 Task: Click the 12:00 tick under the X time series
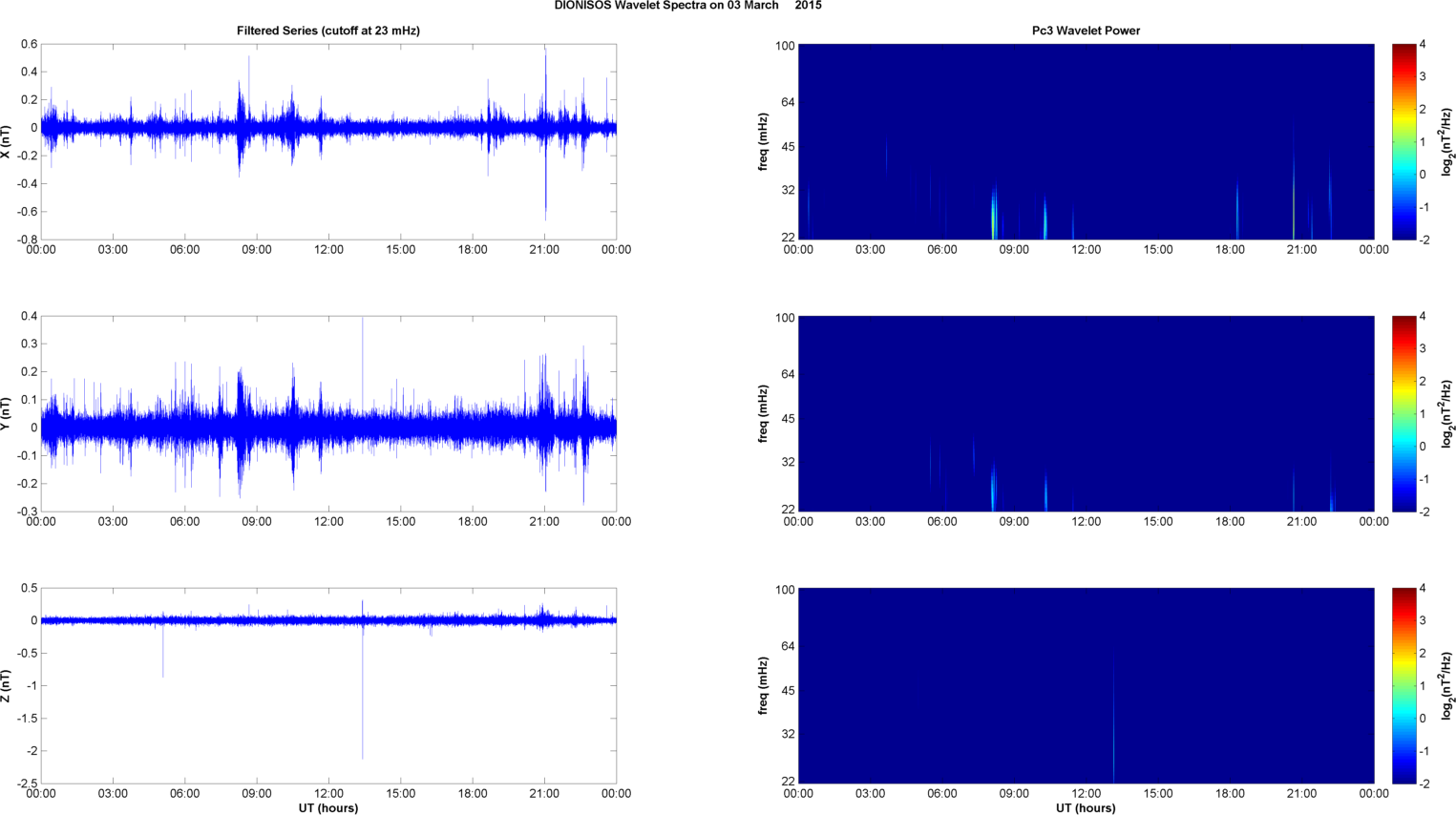pyautogui.click(x=328, y=250)
